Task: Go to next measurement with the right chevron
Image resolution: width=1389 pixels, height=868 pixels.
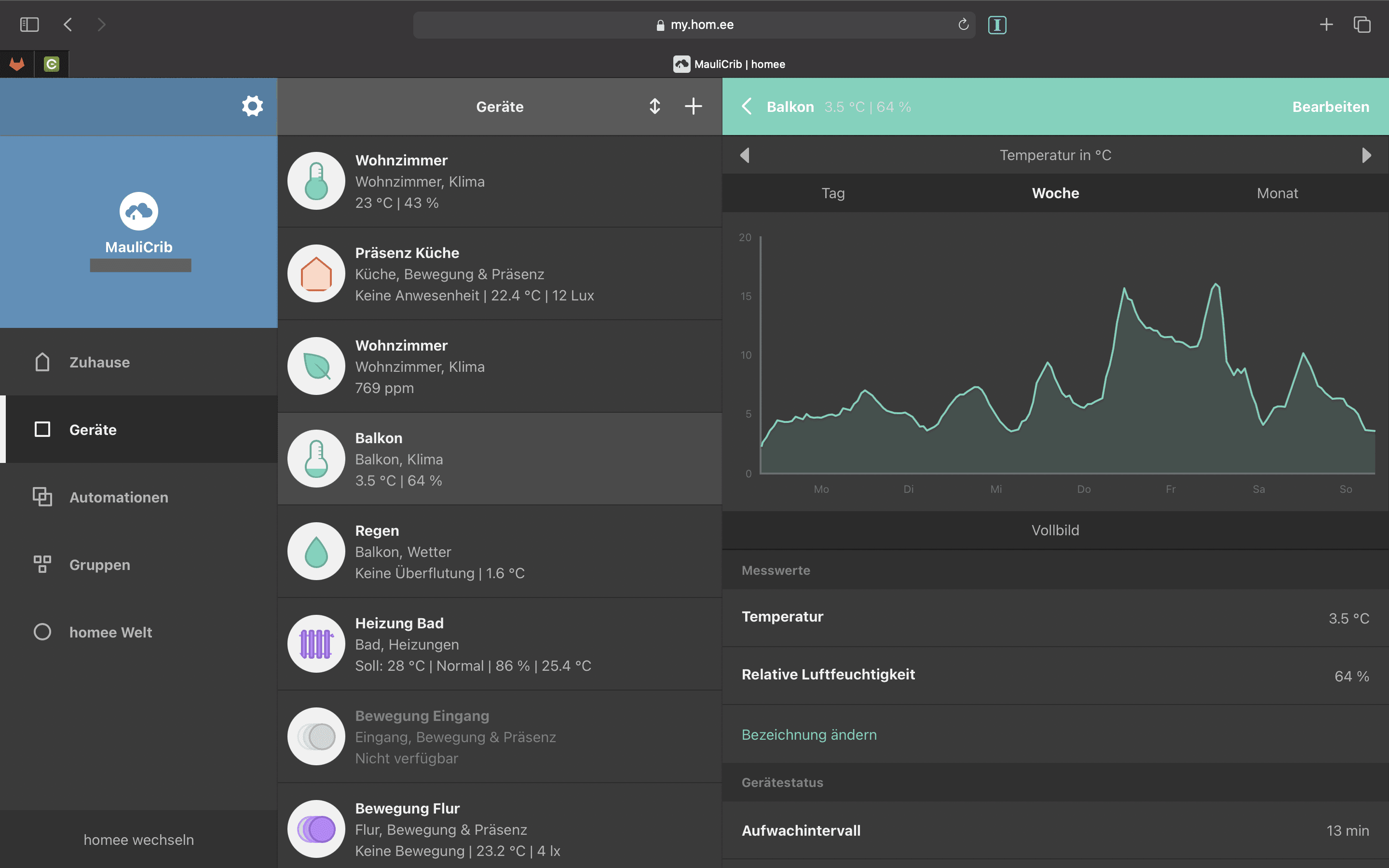Action: [x=1367, y=155]
